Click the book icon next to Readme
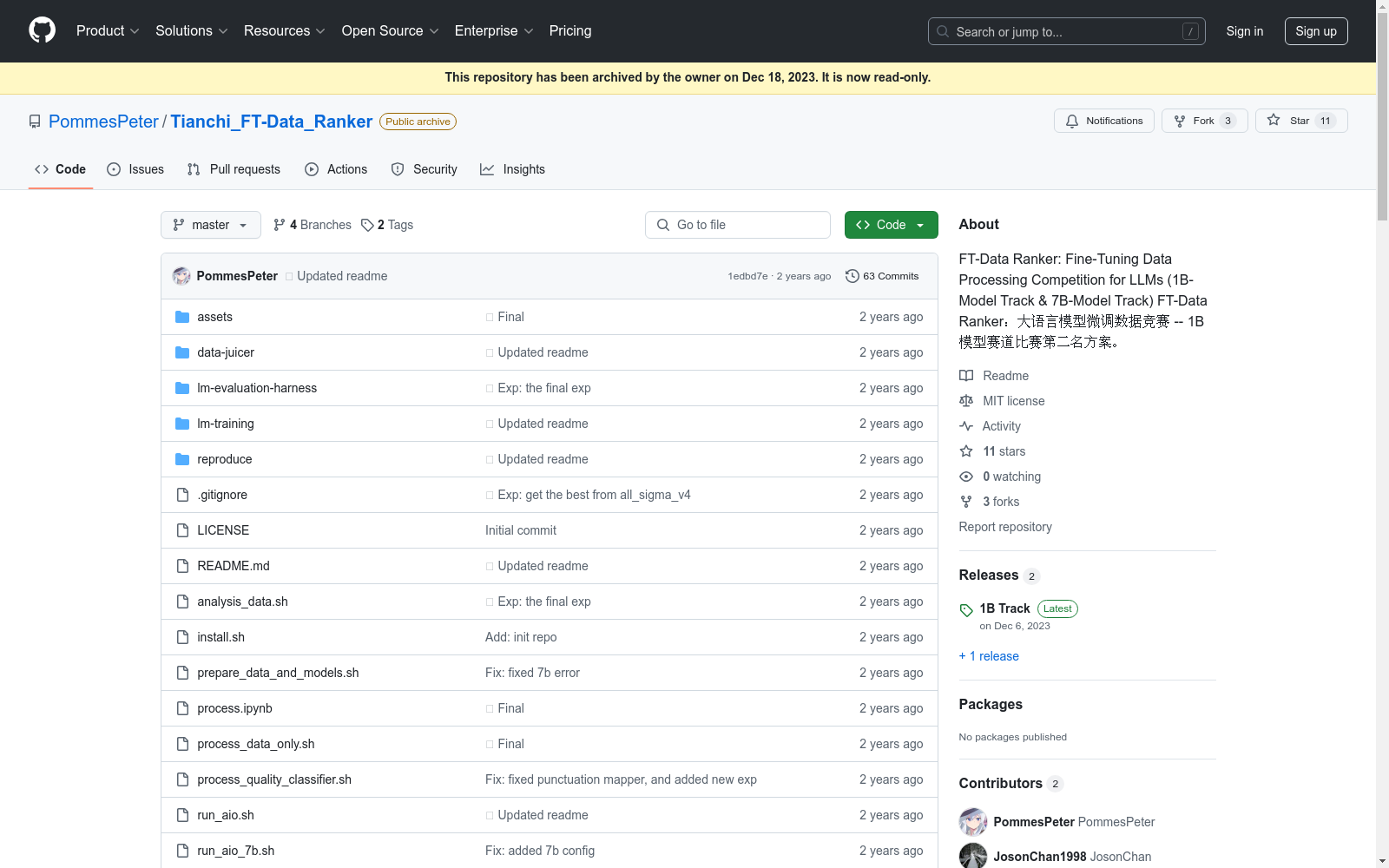This screenshot has width=1389, height=868. 966,376
